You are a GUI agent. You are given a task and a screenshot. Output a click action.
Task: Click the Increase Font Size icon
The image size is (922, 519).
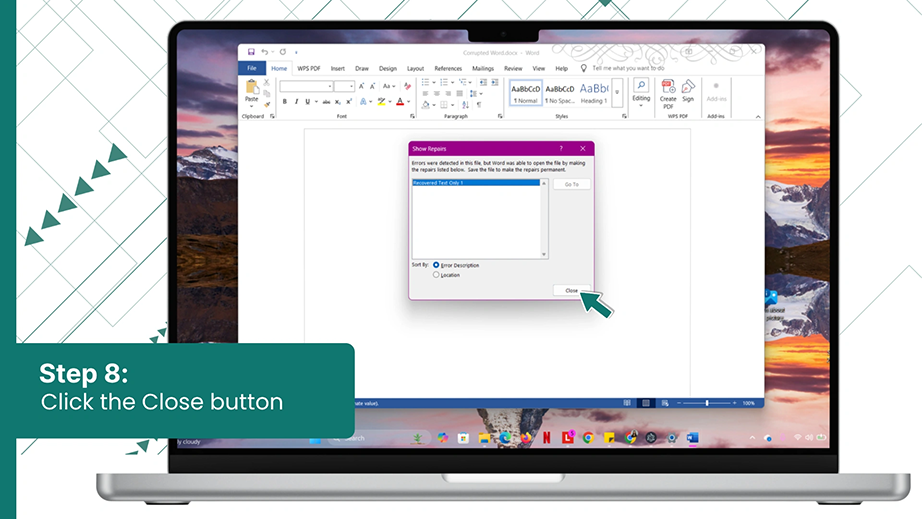[362, 86]
